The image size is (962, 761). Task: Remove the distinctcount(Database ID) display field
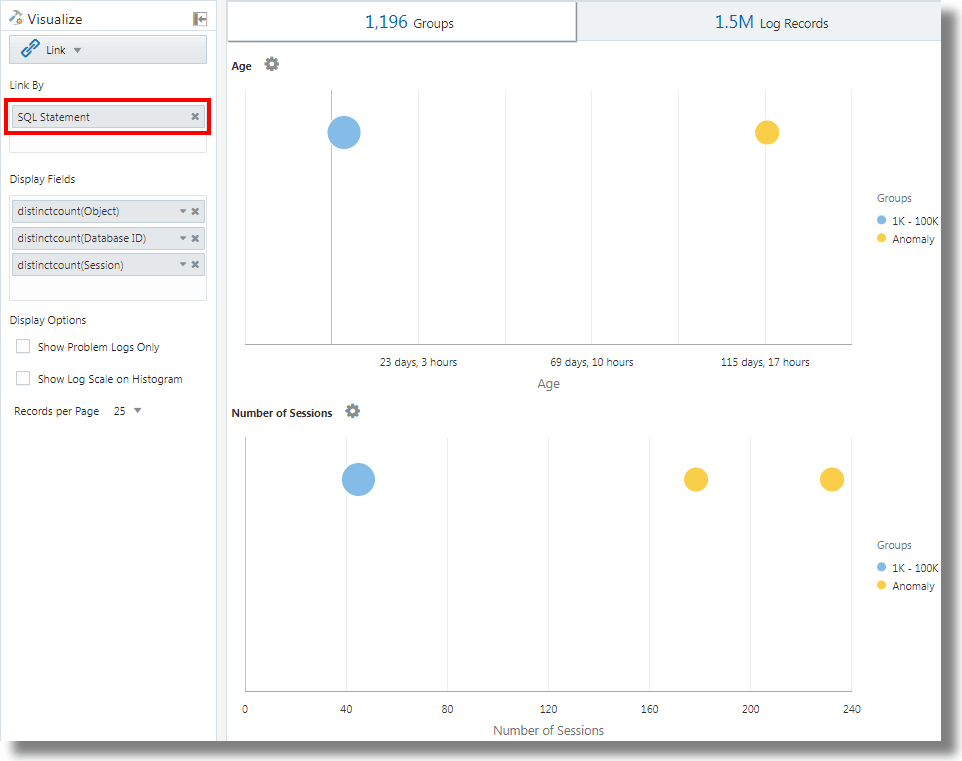[195, 238]
